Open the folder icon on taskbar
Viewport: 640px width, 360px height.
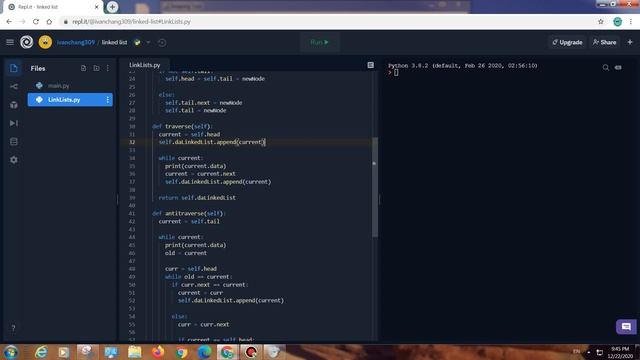click(135, 352)
